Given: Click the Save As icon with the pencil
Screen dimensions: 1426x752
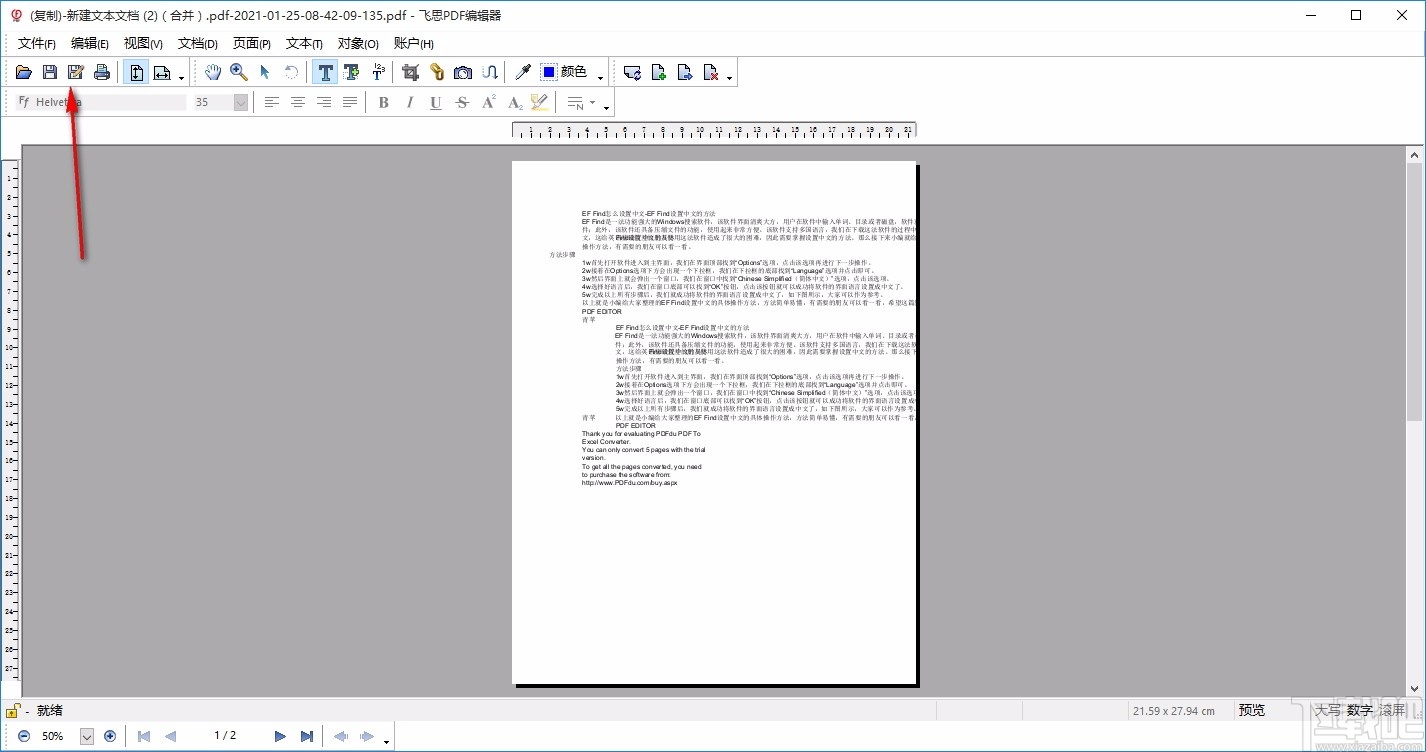Looking at the screenshot, I should click(x=76, y=72).
